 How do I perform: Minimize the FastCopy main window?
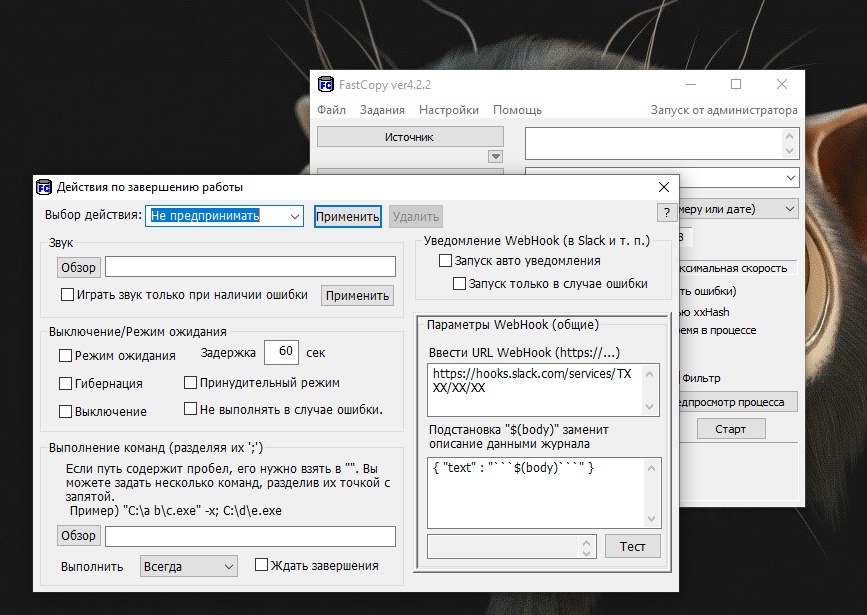coord(691,85)
